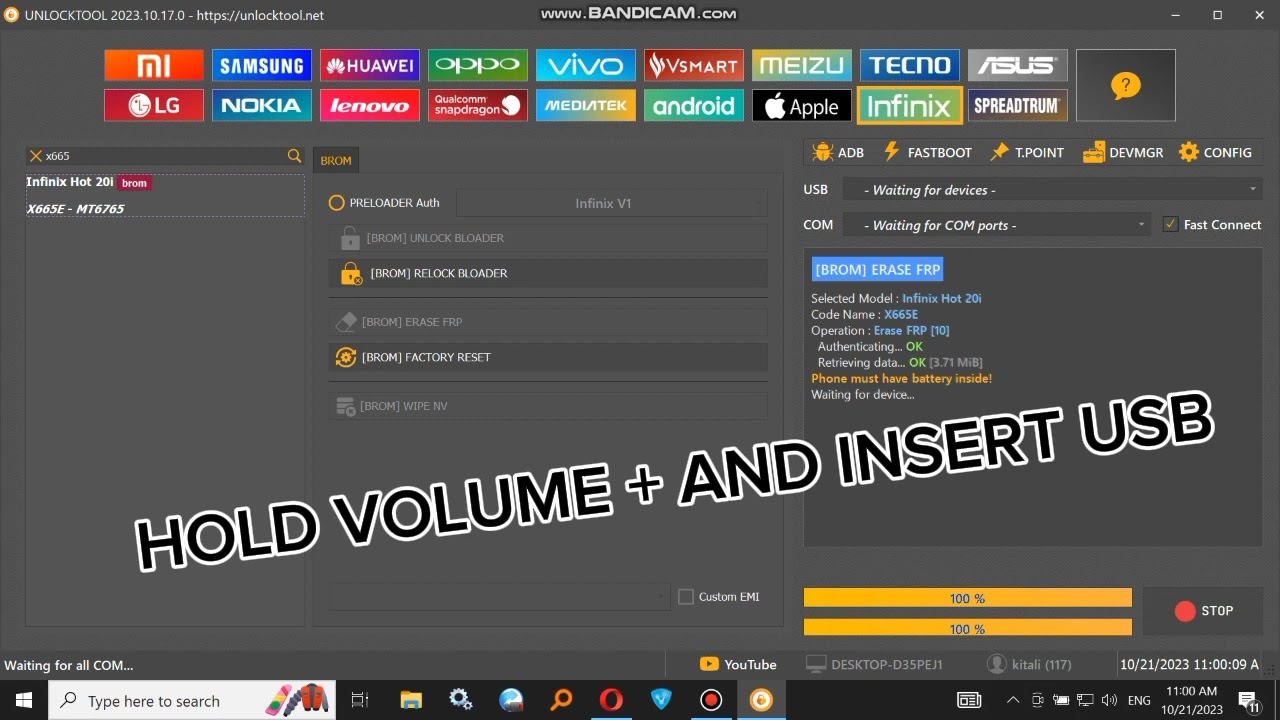Image resolution: width=1280 pixels, height=720 pixels.
Task: Select the Infinix brand logo
Action: tap(910, 105)
